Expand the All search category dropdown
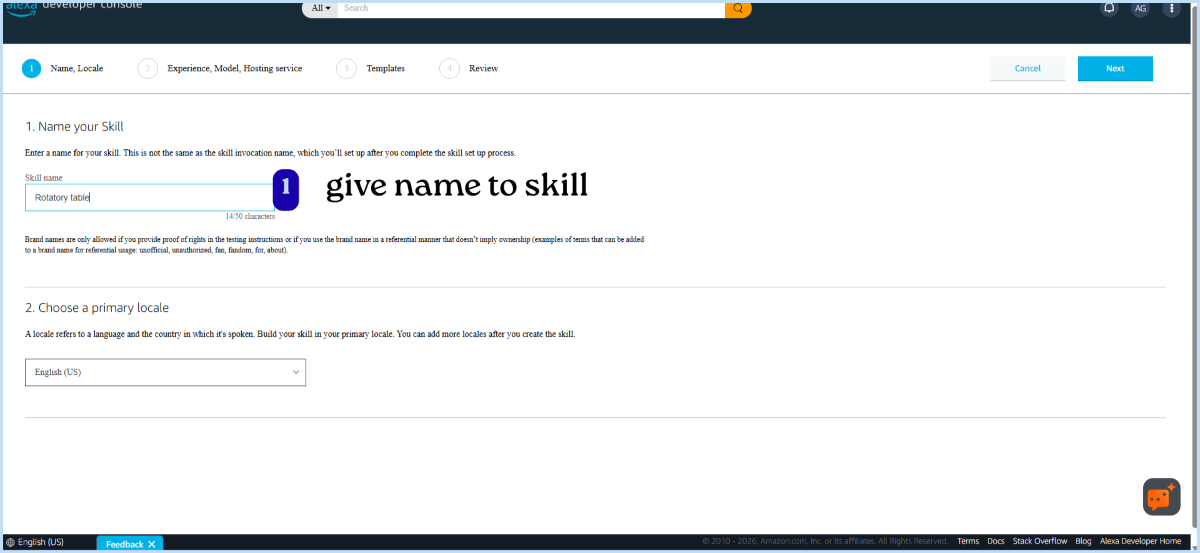Screen dimensions: 1200x553 (320, 8)
